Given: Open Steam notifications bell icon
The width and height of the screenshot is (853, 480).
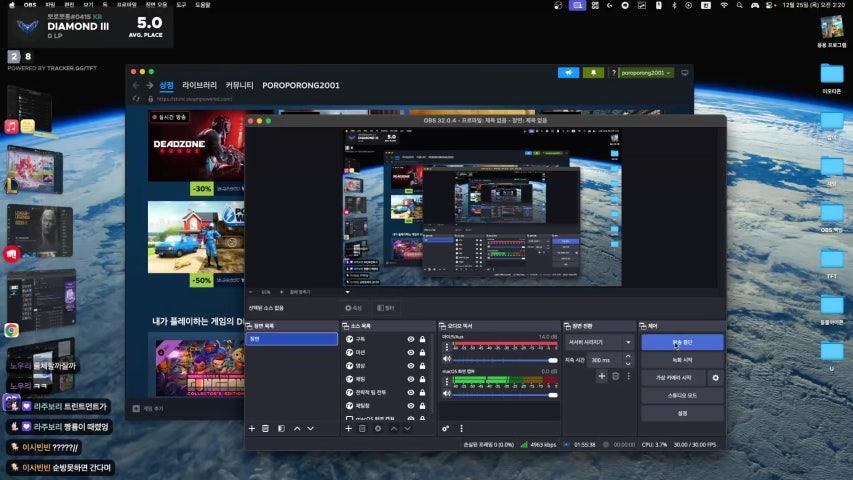Looking at the screenshot, I should tap(594, 73).
